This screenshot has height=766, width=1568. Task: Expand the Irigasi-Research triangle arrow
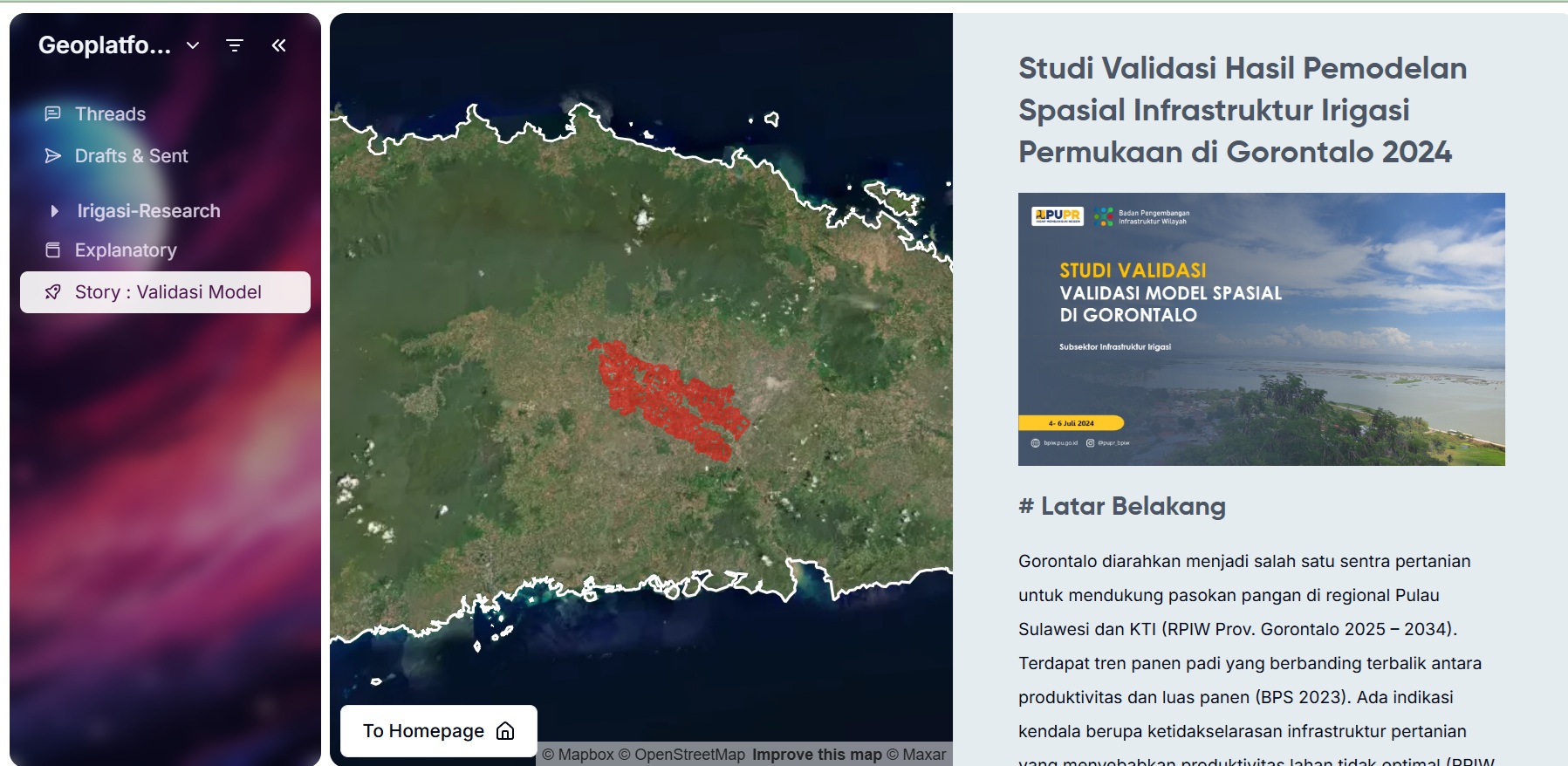[x=54, y=211]
